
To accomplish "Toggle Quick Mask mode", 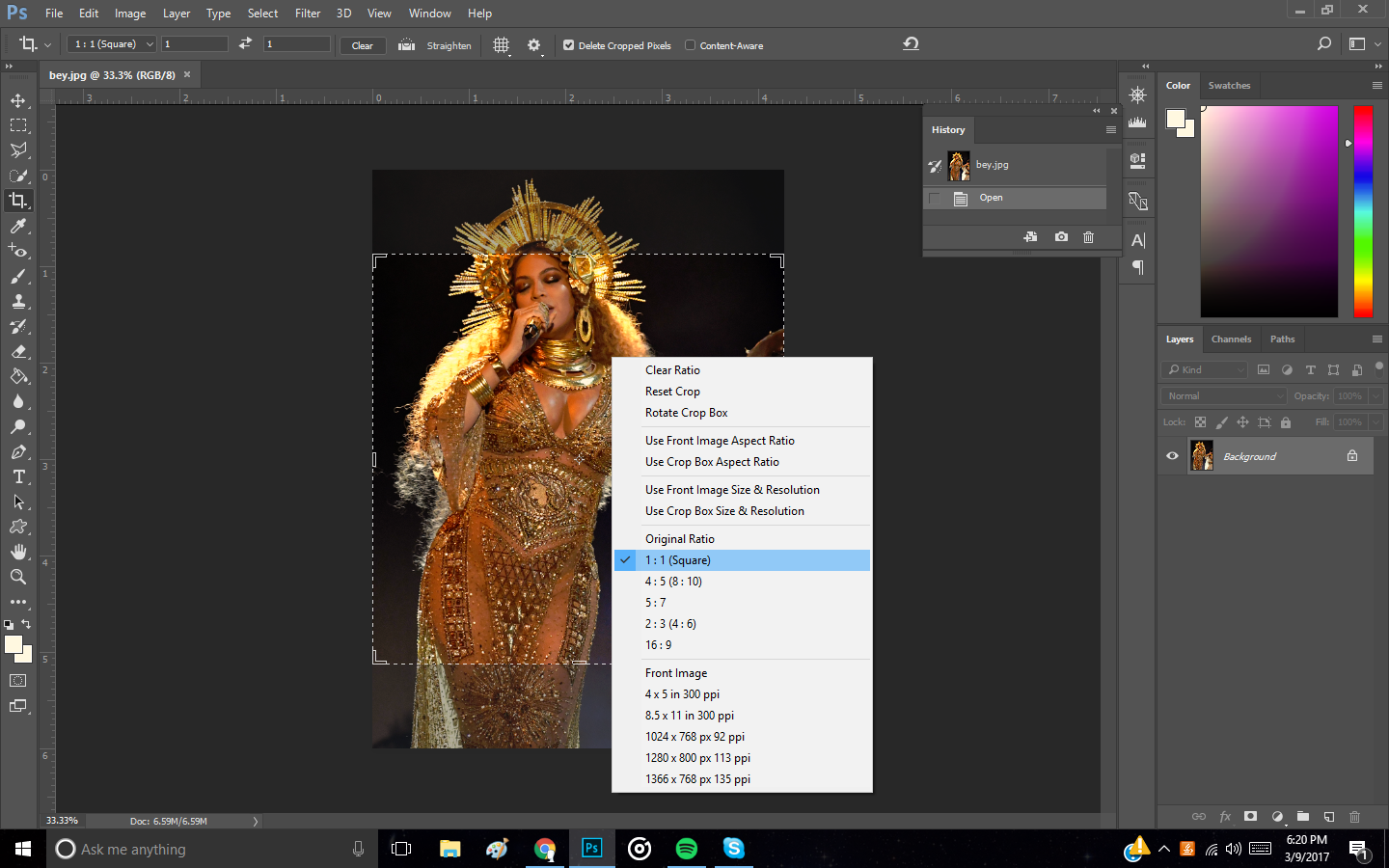I will (x=18, y=681).
